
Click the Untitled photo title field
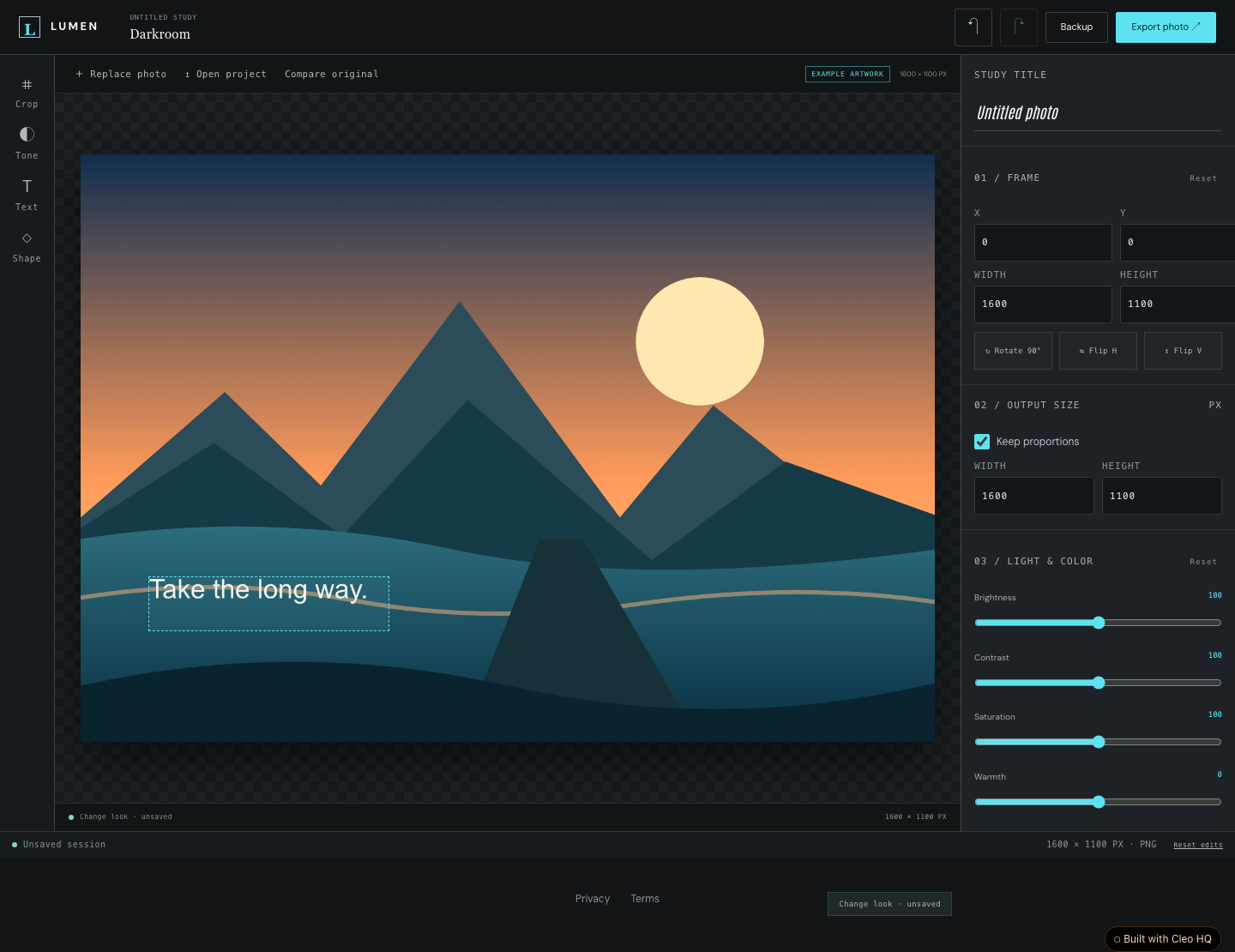click(x=1098, y=113)
